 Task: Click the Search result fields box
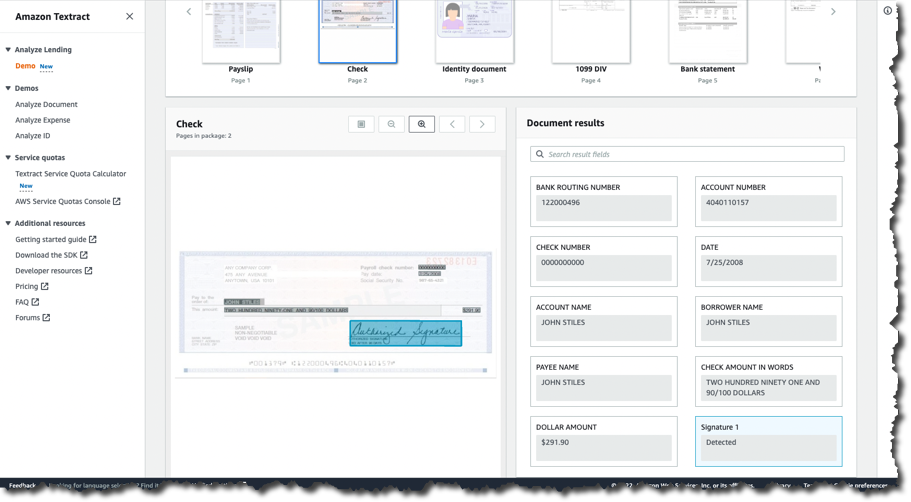(x=687, y=154)
